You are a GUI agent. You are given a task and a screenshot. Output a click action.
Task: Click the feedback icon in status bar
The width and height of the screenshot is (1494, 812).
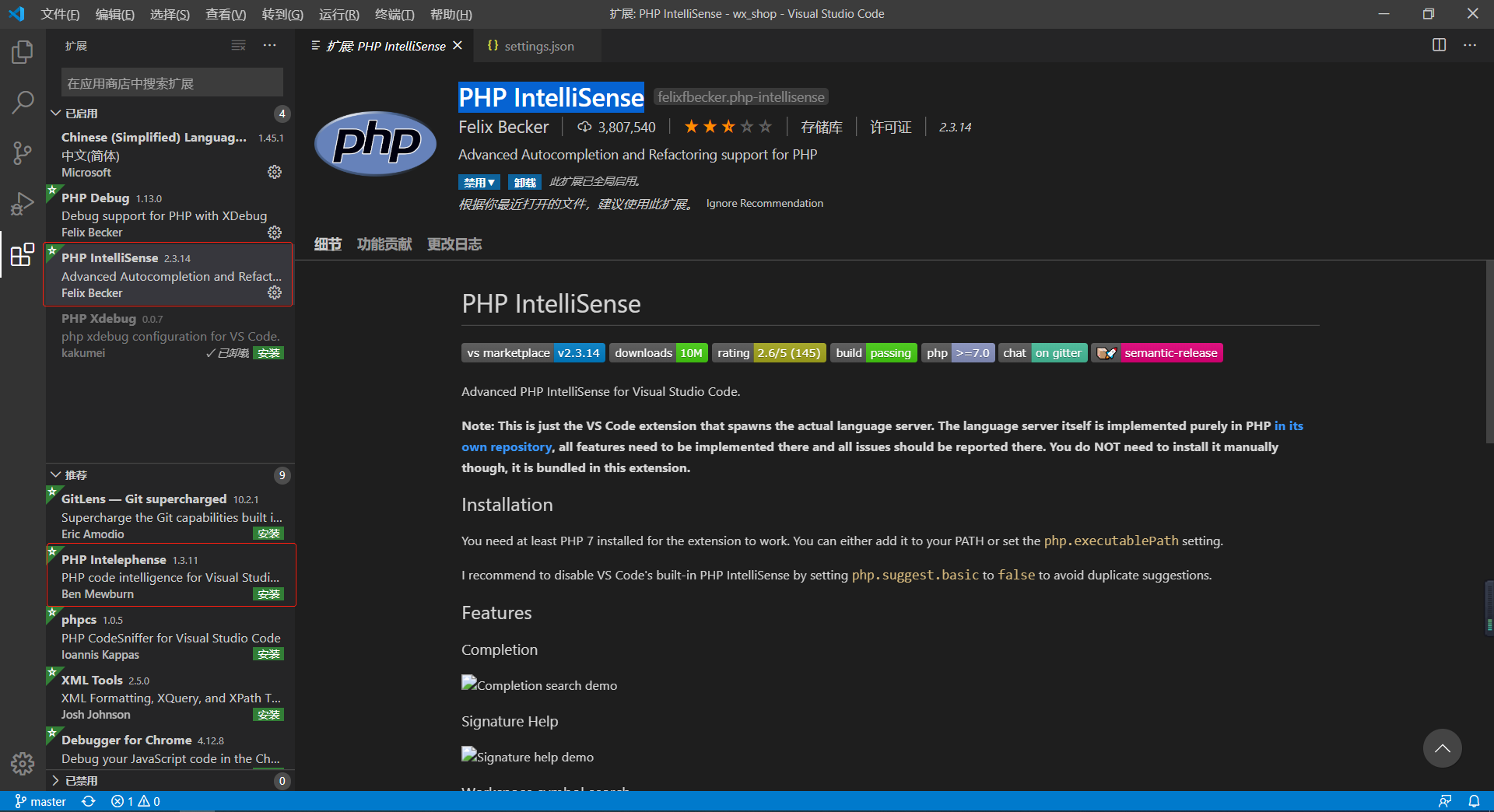click(x=1445, y=801)
